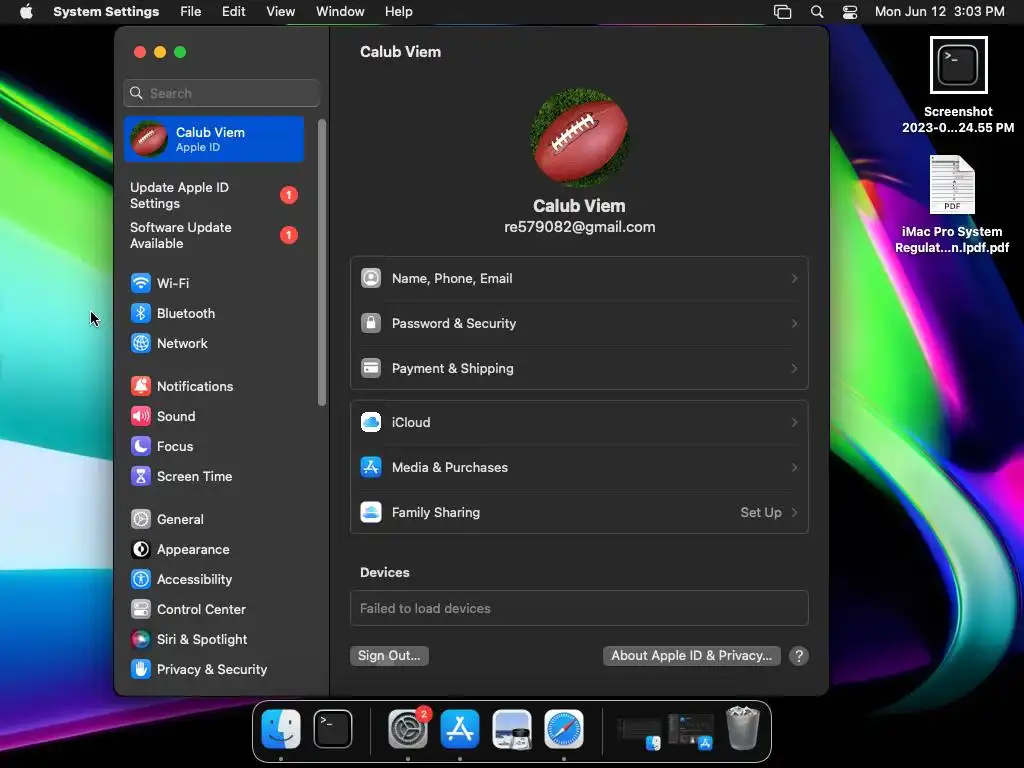Open the Wi-Fi icon in the sidebar
The height and width of the screenshot is (768, 1024).
click(140, 283)
